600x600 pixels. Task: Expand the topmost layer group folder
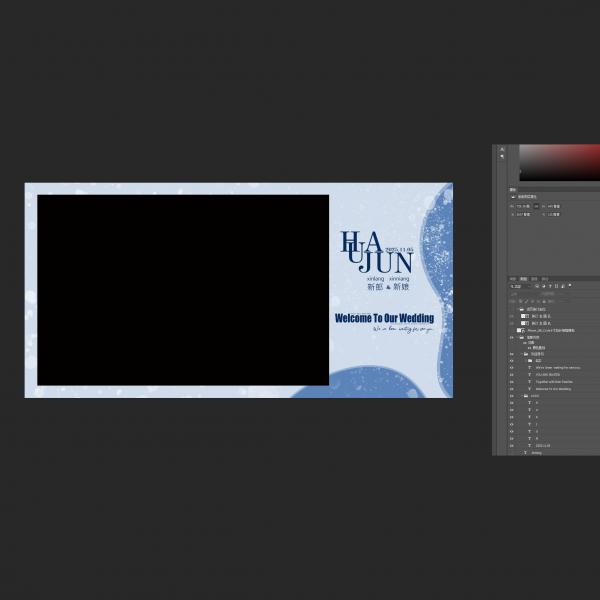(x=521, y=309)
